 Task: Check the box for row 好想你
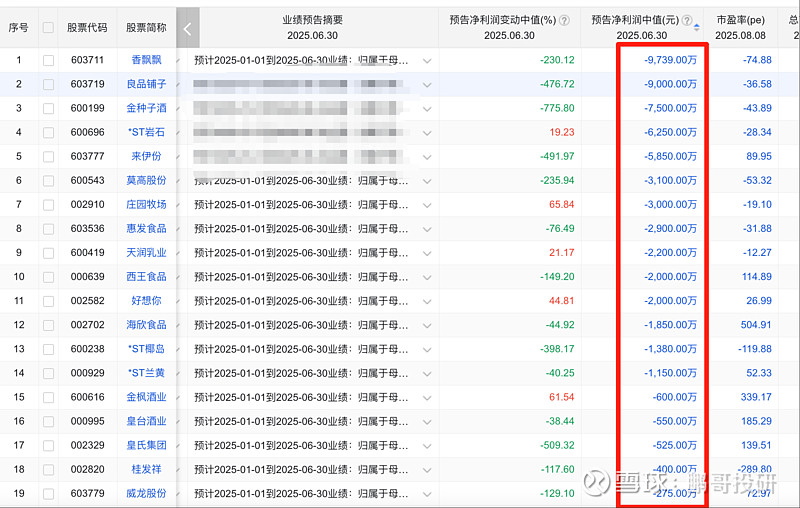tap(48, 301)
